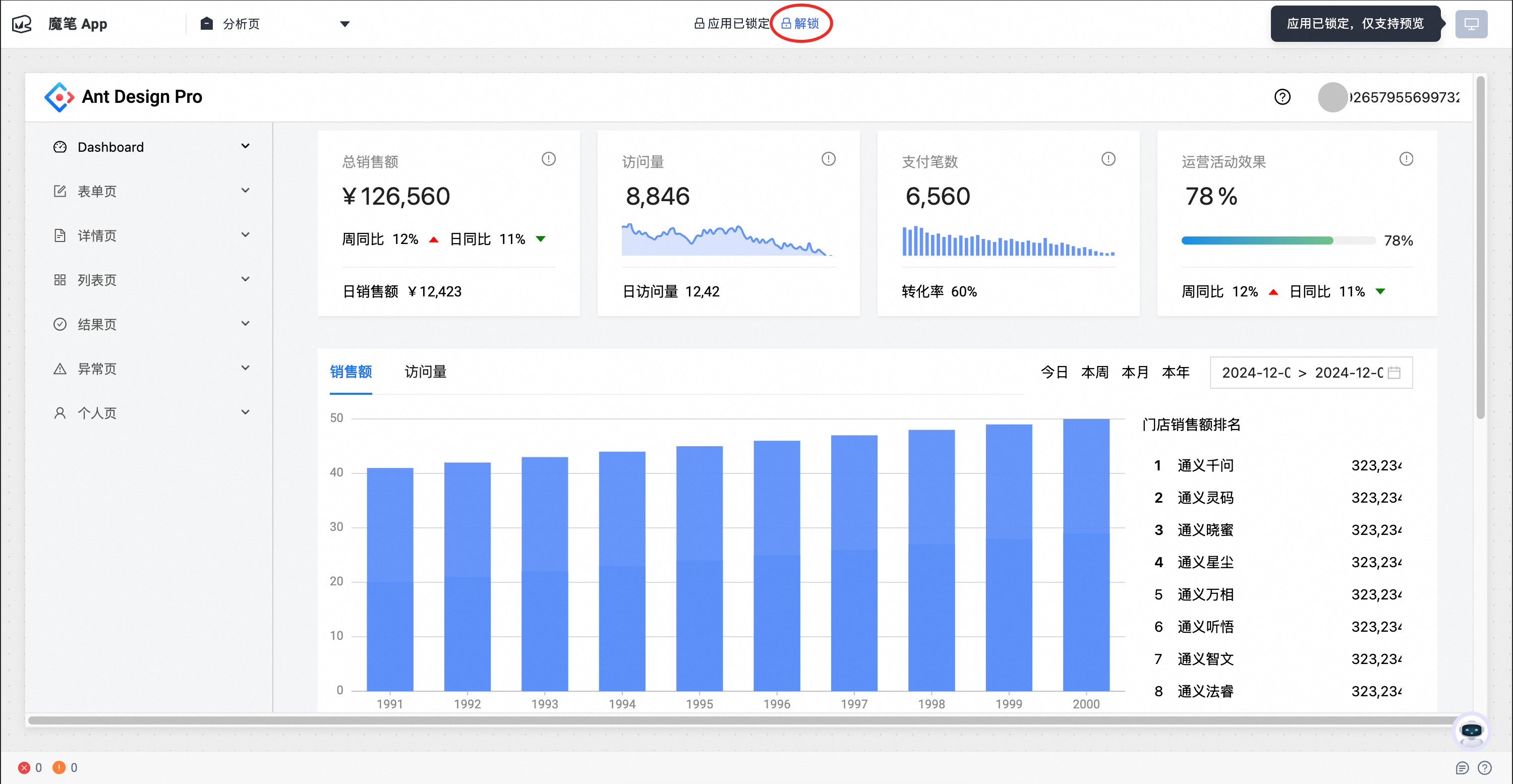Expand the 结果页 chevron
This screenshot has height=784, width=1513.
click(246, 324)
